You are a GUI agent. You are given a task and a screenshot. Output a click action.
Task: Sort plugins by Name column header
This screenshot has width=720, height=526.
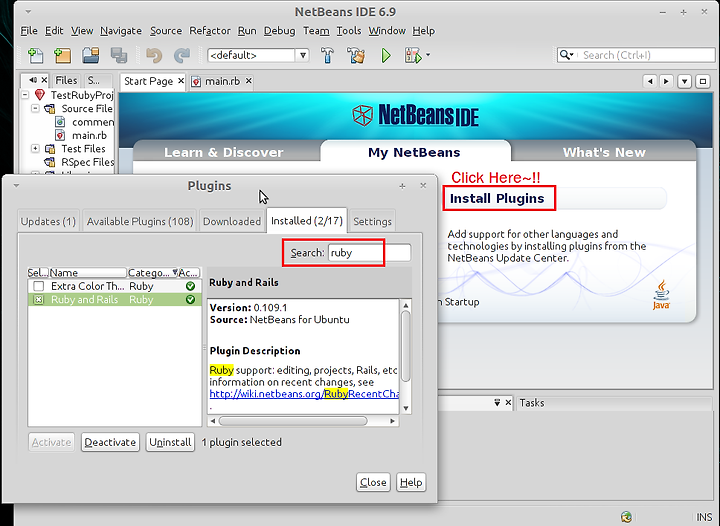pyautogui.click(x=88, y=273)
